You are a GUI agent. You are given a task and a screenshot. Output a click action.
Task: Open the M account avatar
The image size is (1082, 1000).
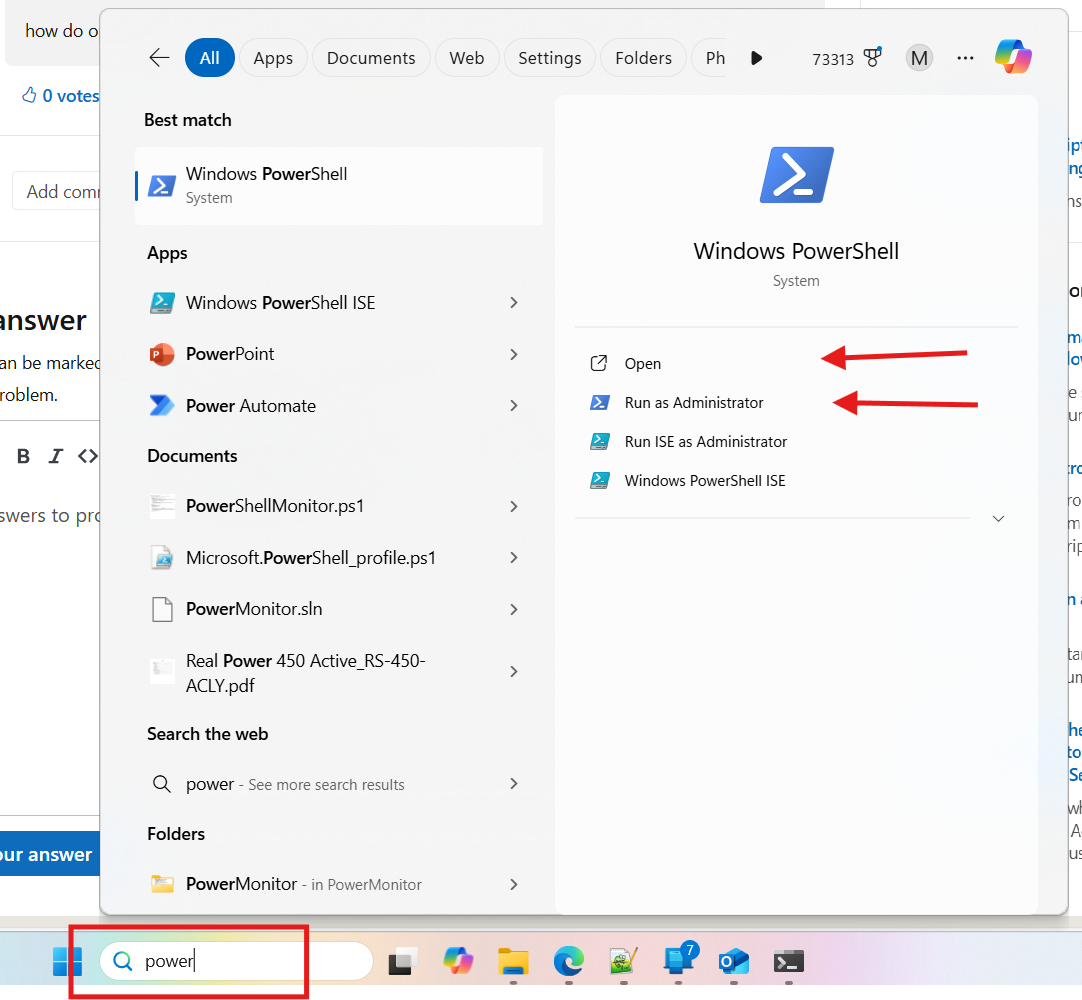coord(919,58)
